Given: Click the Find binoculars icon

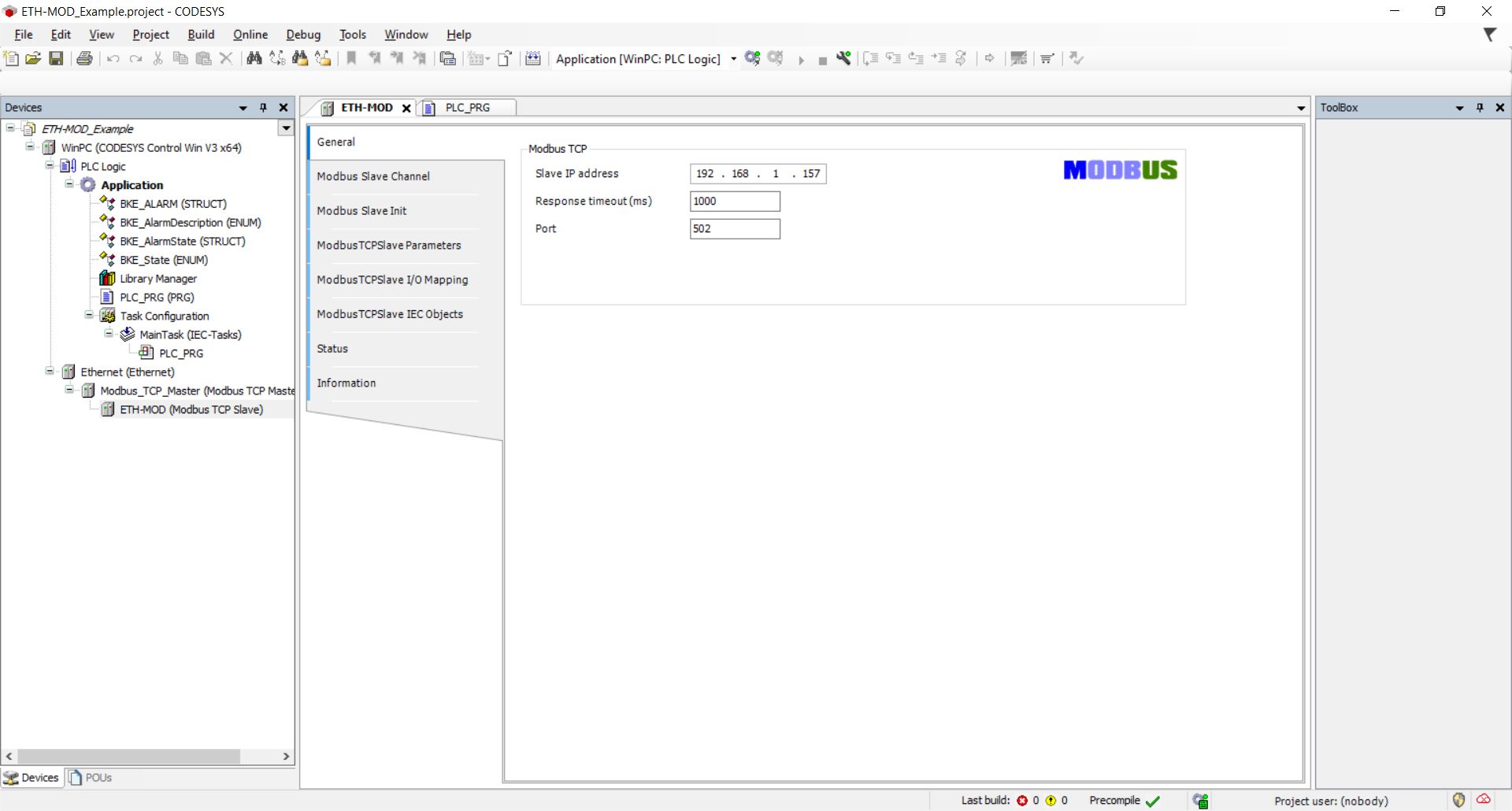Looking at the screenshot, I should 254,58.
